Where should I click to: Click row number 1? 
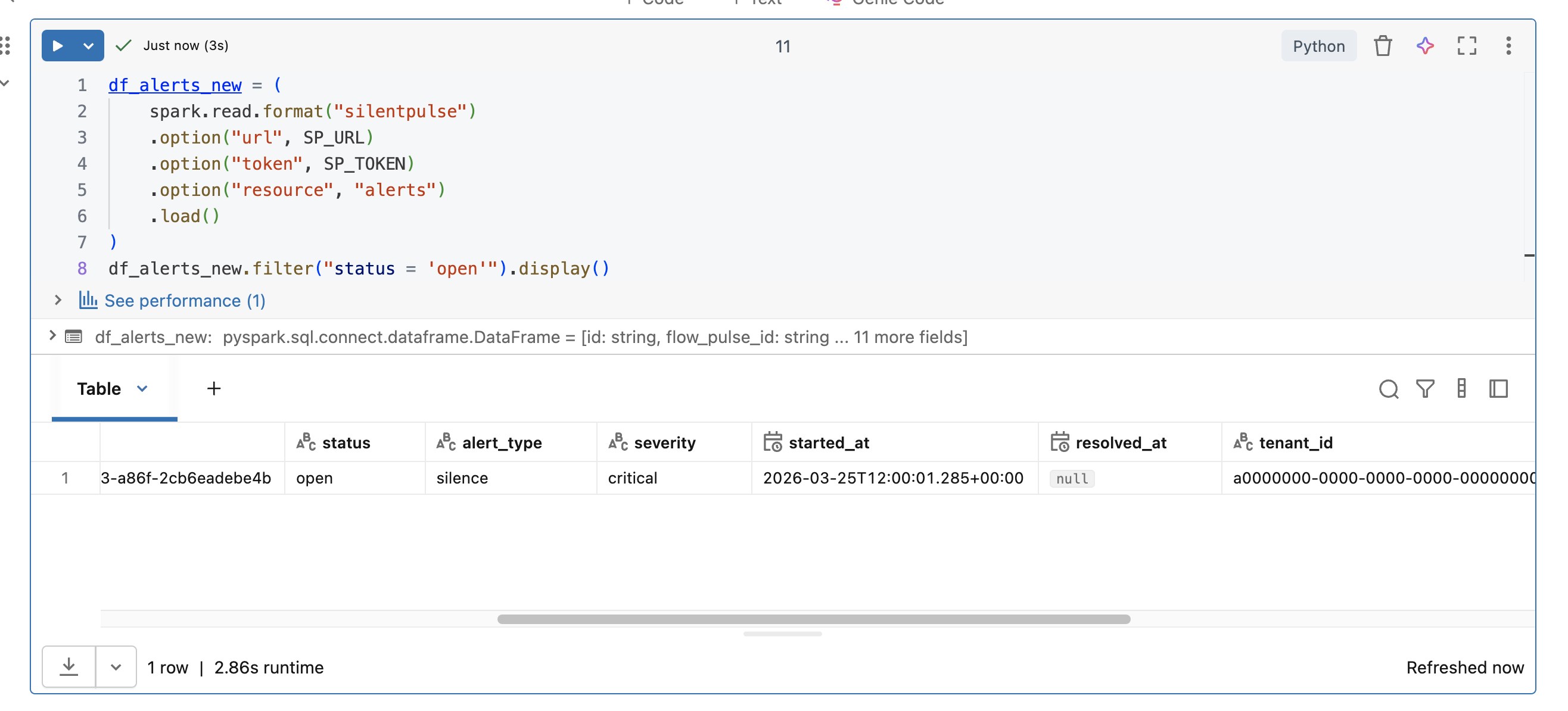point(65,478)
